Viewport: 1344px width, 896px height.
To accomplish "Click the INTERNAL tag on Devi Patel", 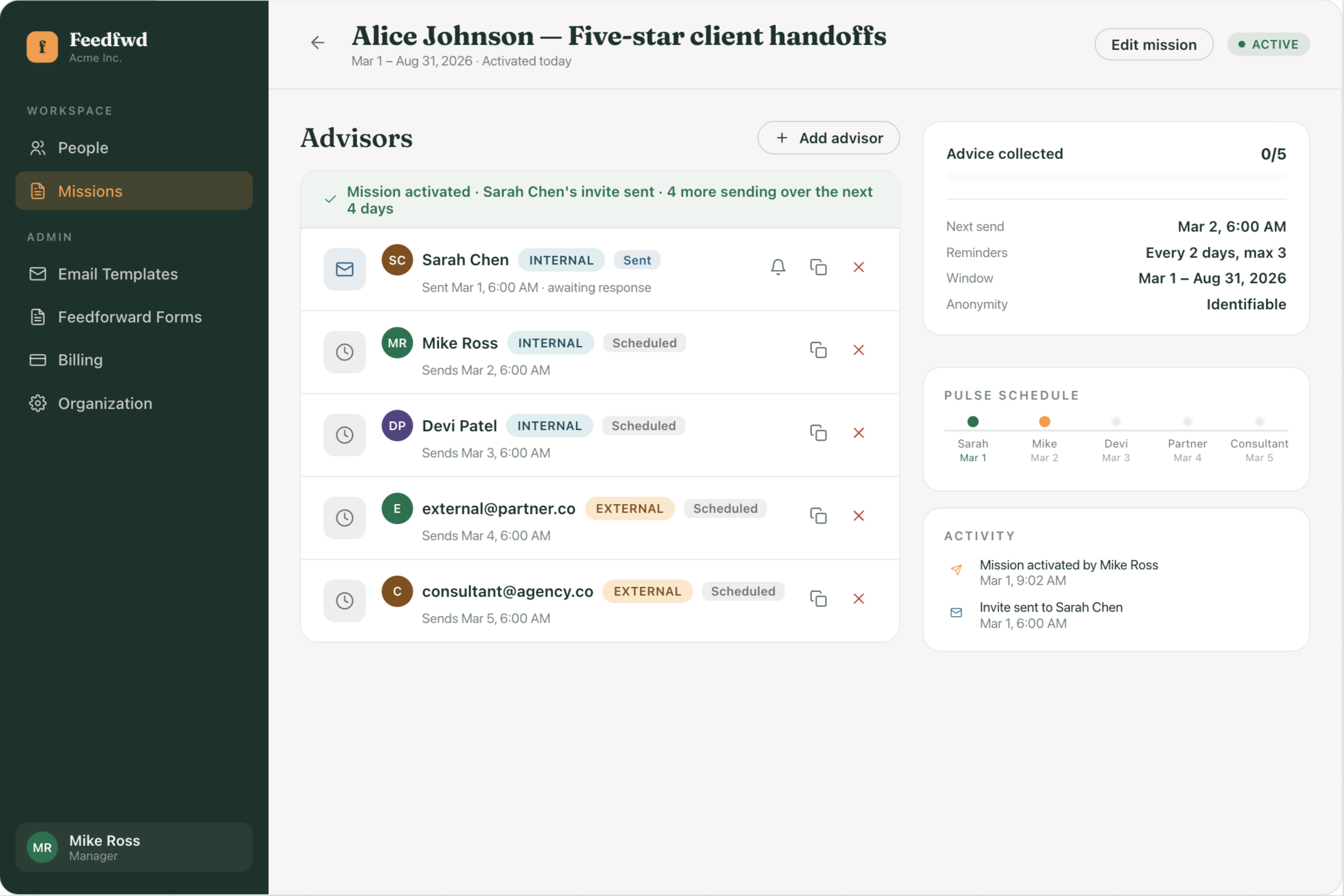I will point(549,426).
